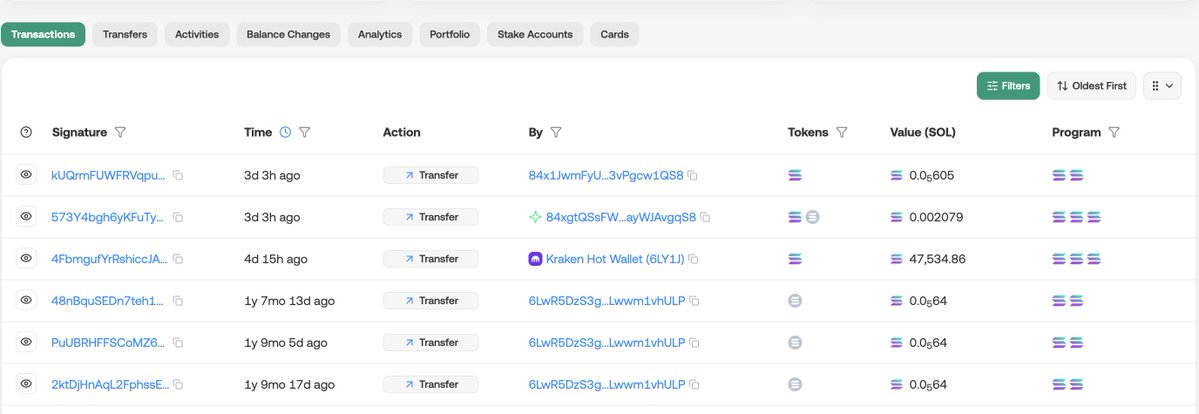
Task: Filter the Tokens column
Action: (x=842, y=132)
